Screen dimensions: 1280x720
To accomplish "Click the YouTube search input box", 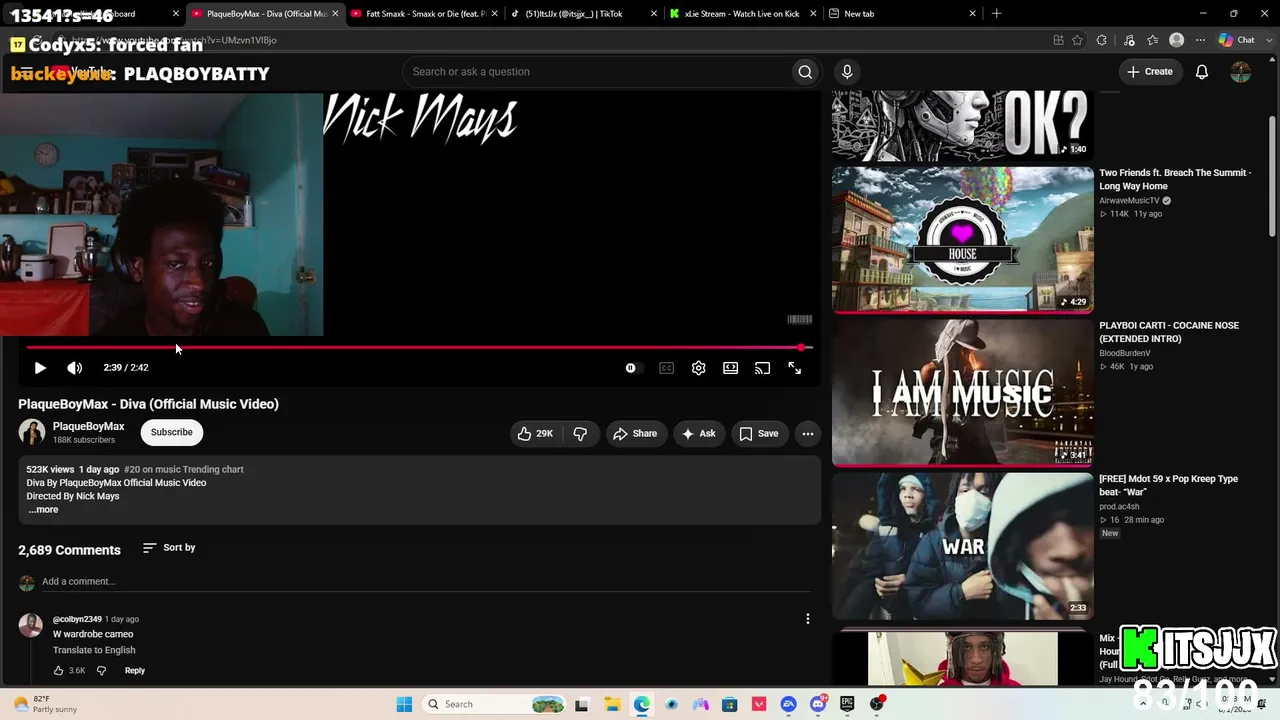I will pos(597,72).
